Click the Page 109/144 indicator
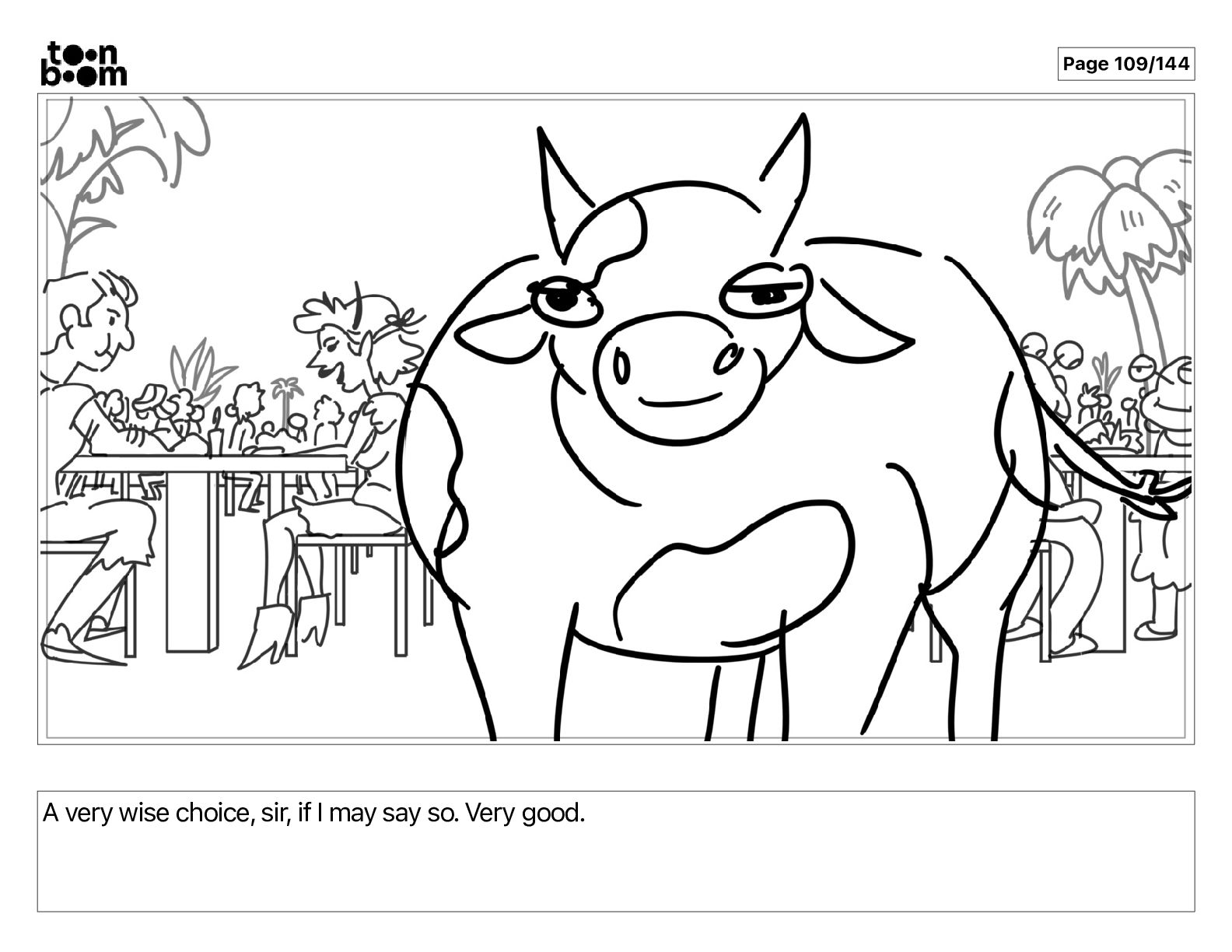 pyautogui.click(x=1125, y=64)
